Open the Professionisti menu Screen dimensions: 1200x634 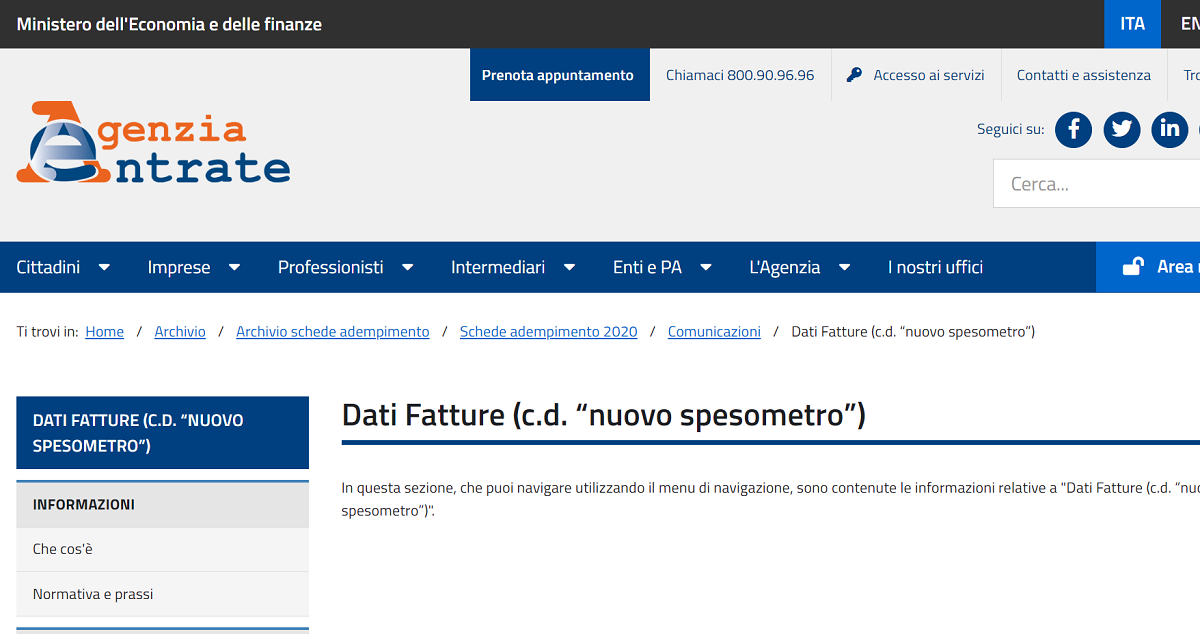point(331,267)
